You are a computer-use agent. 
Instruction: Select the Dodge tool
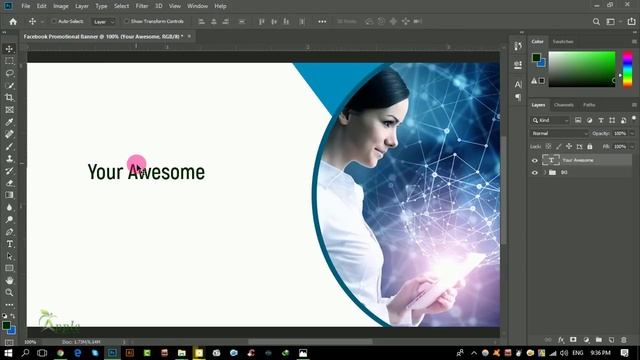pos(9,220)
